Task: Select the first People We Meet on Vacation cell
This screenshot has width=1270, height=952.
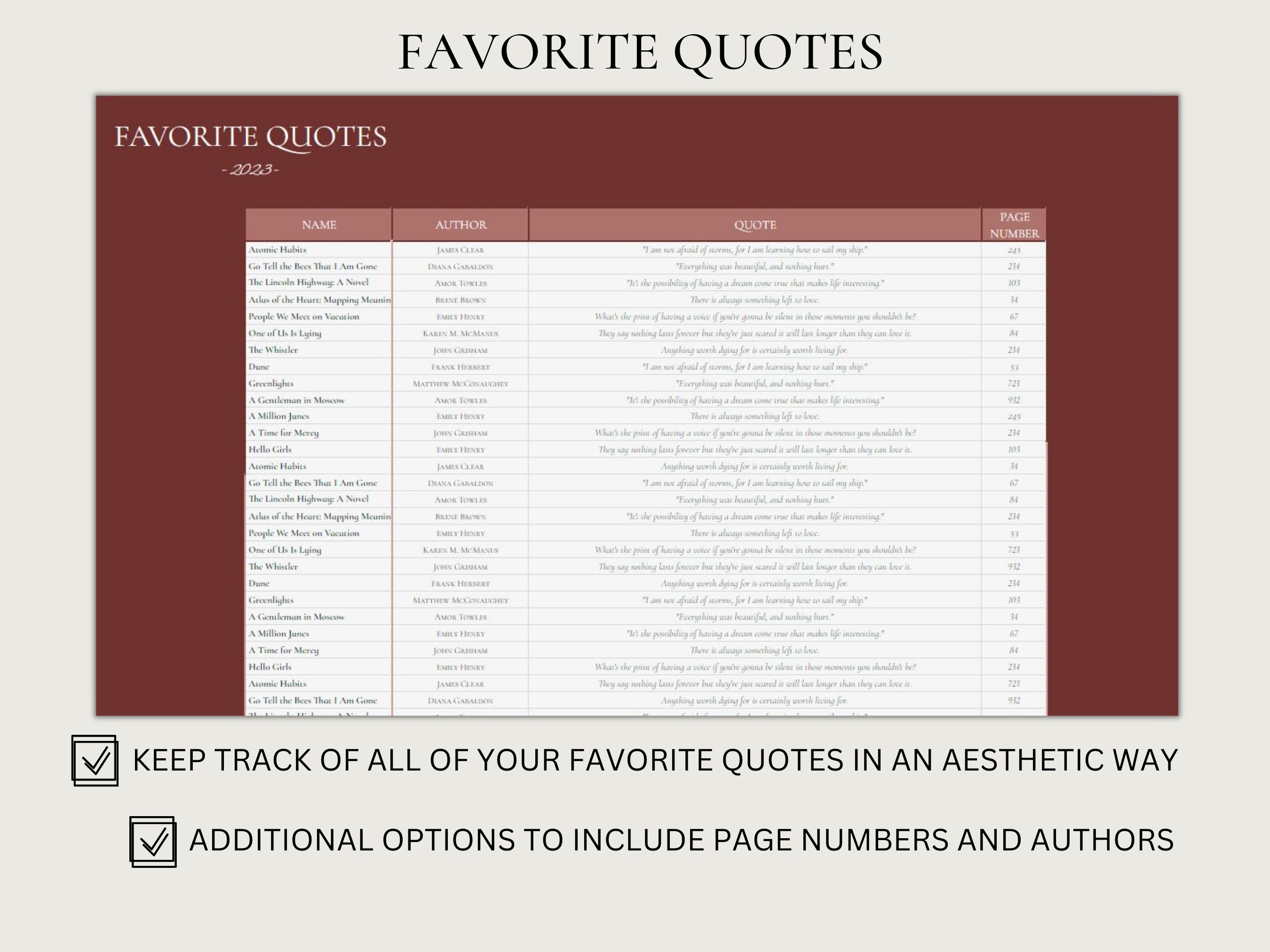Action: click(x=318, y=316)
